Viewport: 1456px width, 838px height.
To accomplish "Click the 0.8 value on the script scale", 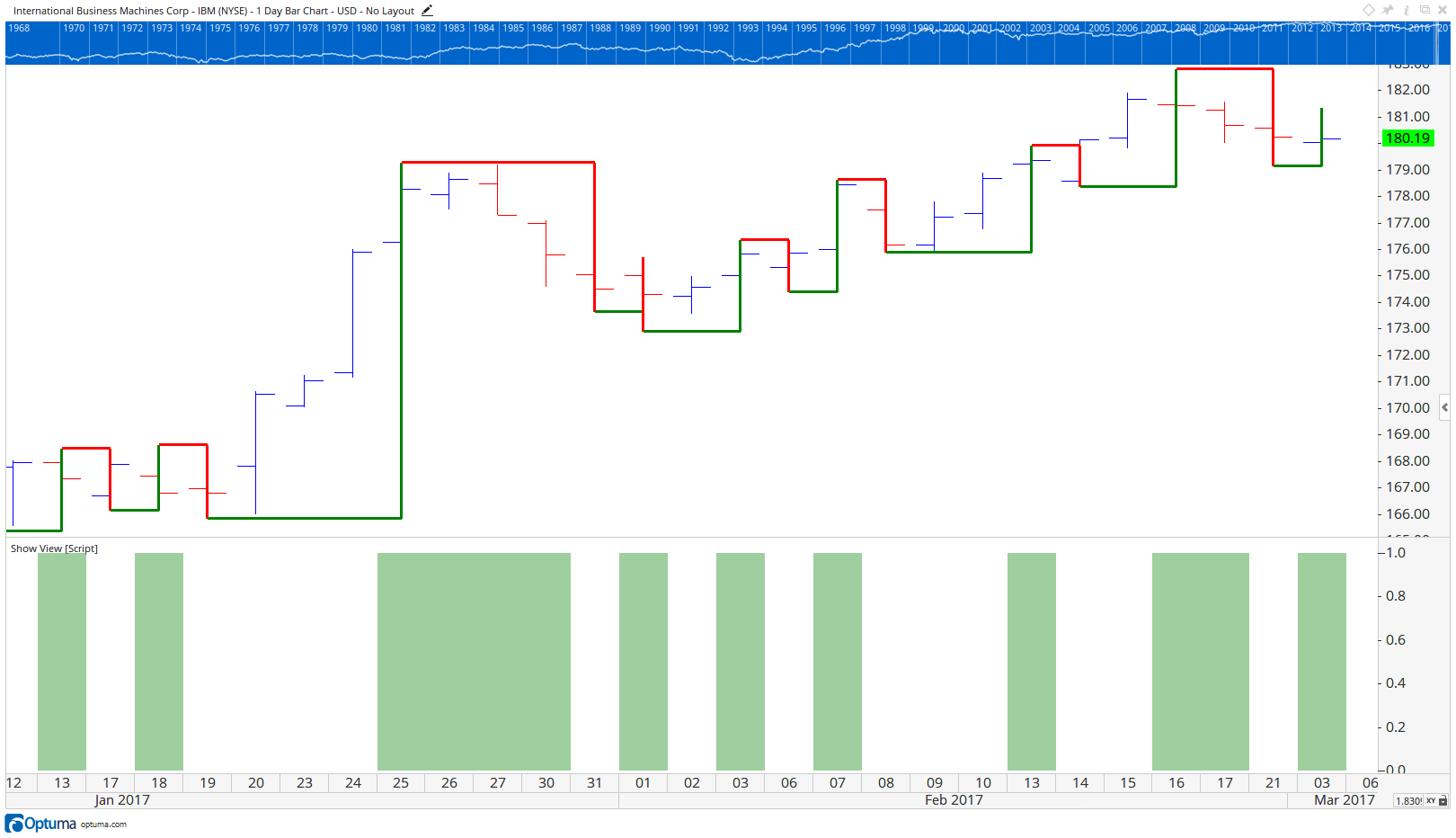I will 1396,596.
